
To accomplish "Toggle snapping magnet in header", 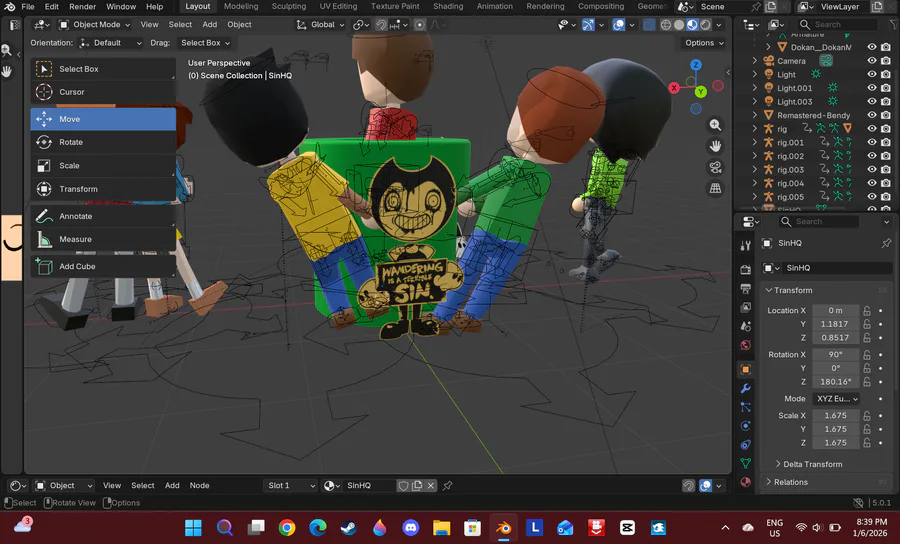I will pos(381,25).
